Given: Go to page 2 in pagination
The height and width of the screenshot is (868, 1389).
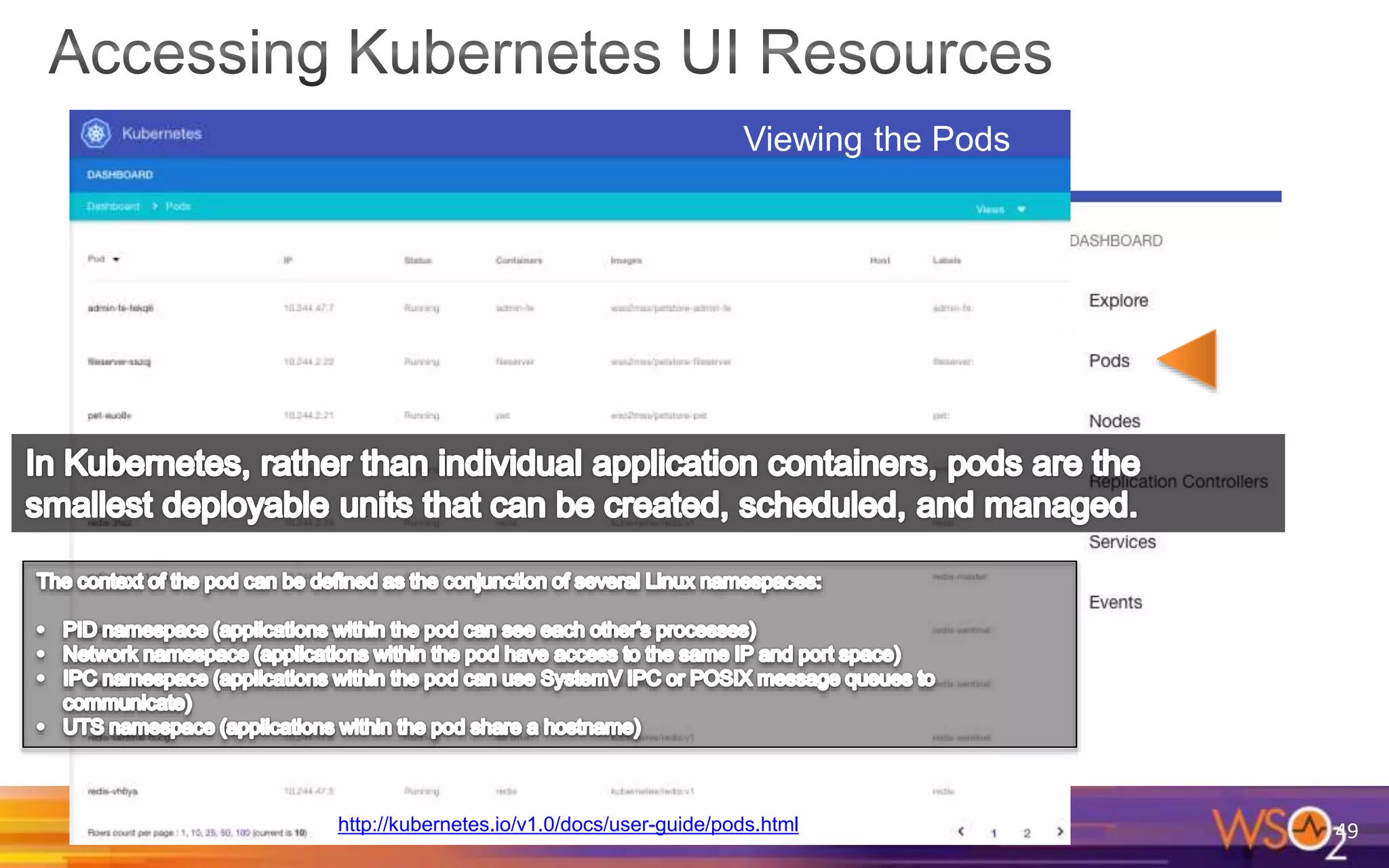Looking at the screenshot, I should pos(1027,833).
